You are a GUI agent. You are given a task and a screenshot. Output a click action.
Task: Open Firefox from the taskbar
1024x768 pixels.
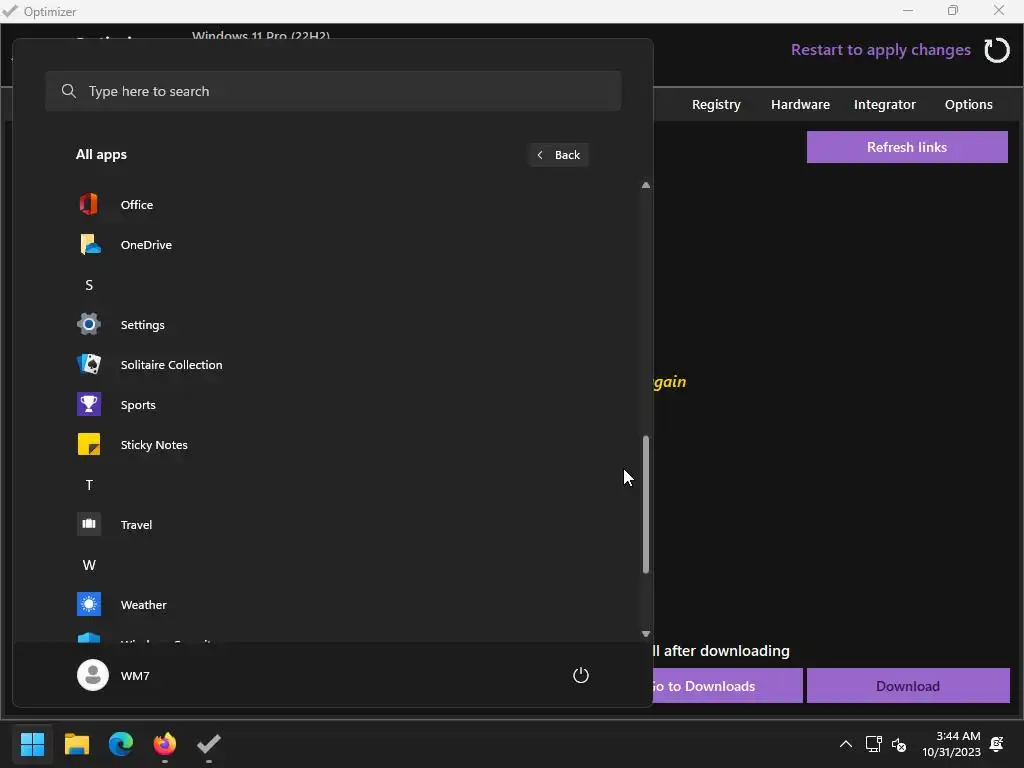165,744
